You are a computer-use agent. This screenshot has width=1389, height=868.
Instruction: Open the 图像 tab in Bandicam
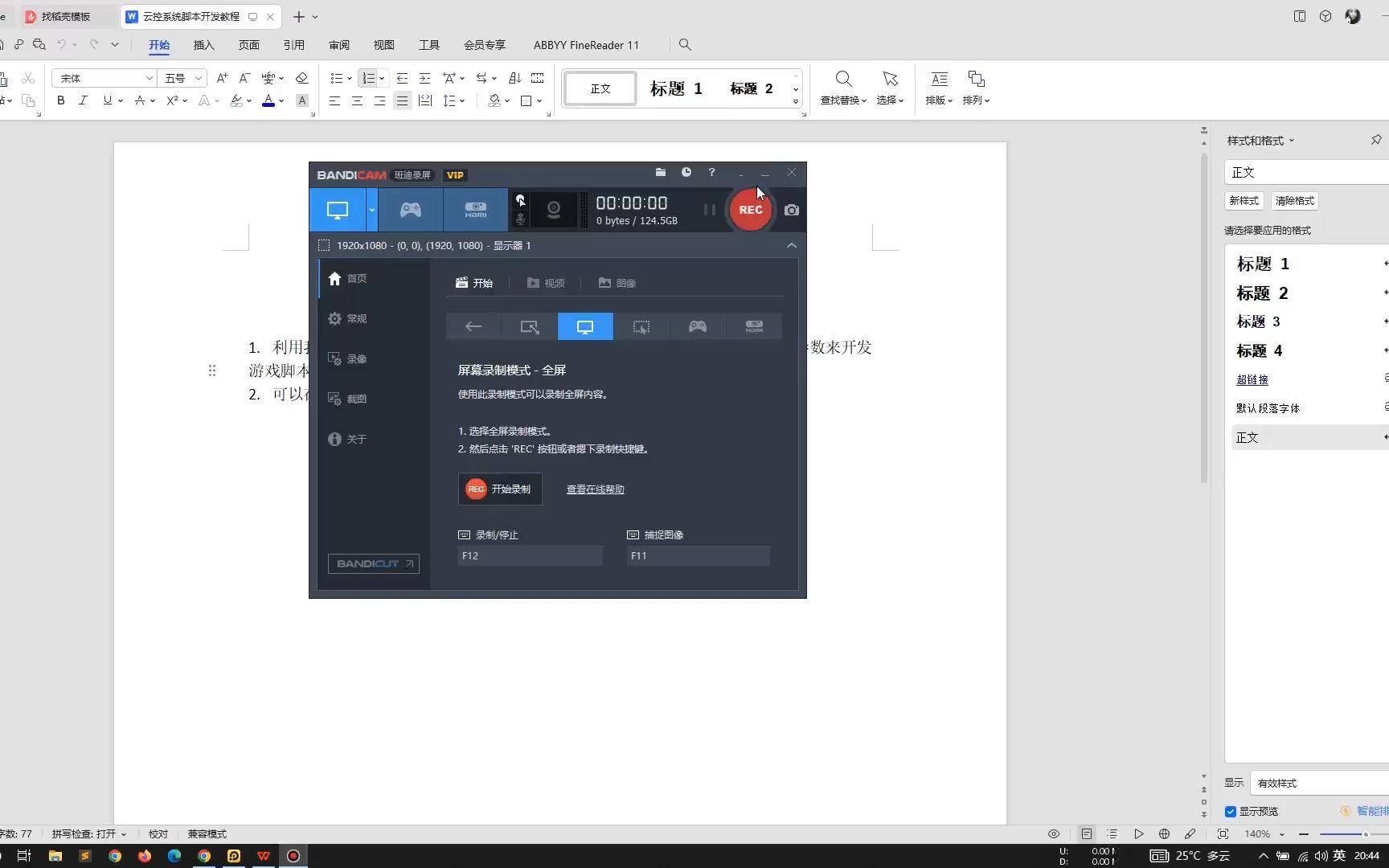click(x=617, y=283)
